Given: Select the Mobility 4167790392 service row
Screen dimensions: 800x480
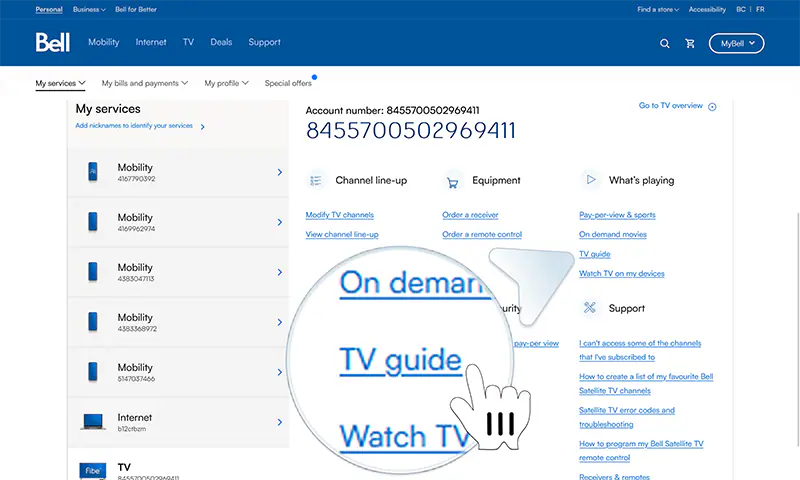Looking at the screenshot, I should pos(178,172).
